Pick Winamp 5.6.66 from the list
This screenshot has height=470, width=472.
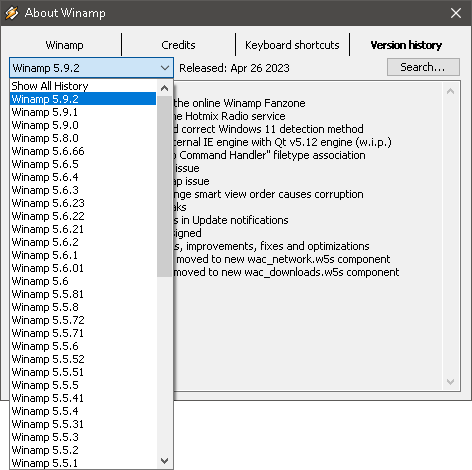[x=83, y=151]
